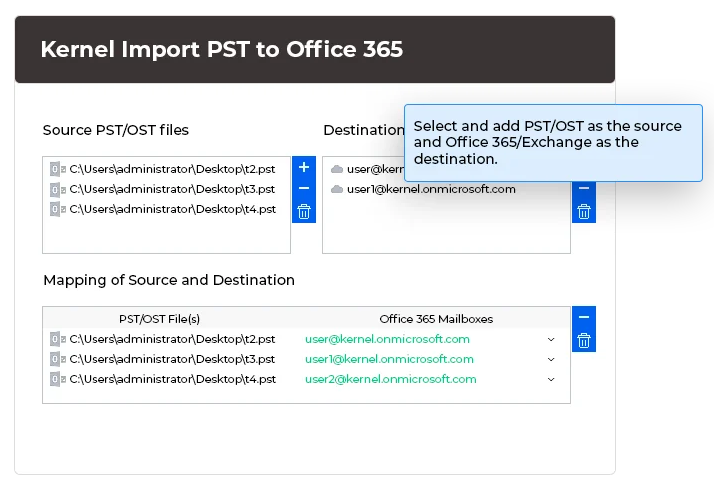Click the Outlook file icon beside source t2.pst
The image size is (715, 490).
[58, 169]
